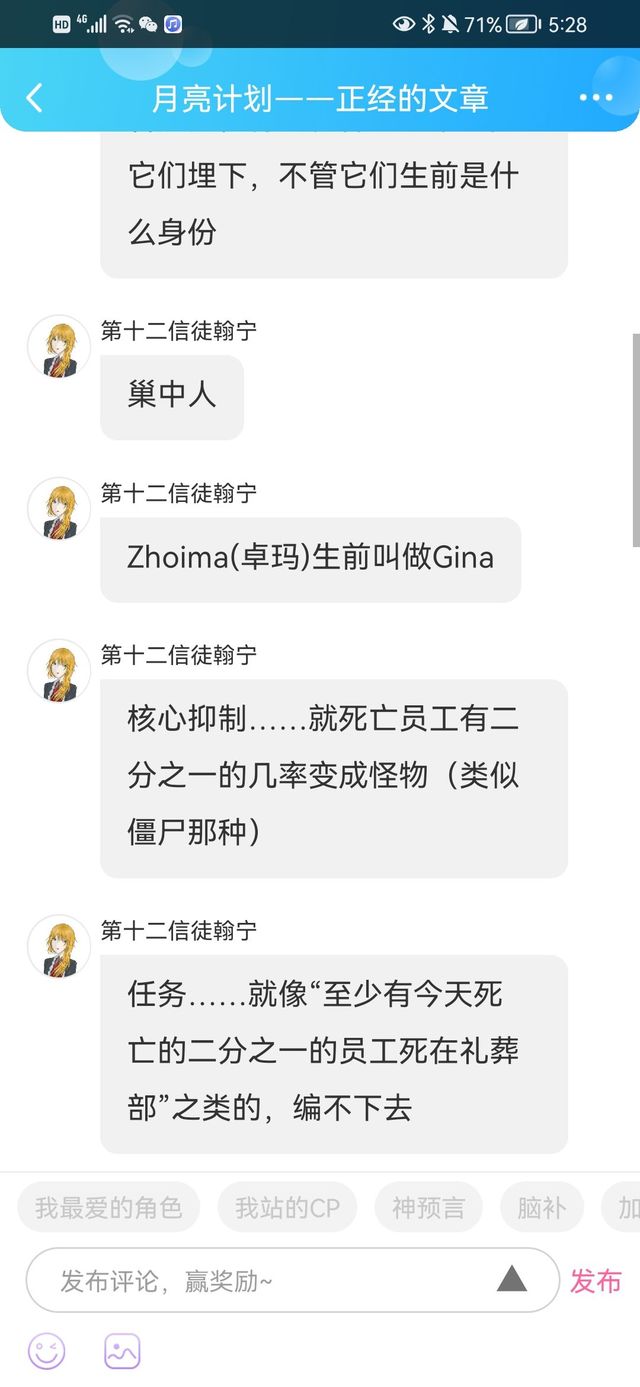Click the scrollbar on the right edge
Viewport: 640px width, 1387px height.
click(x=636, y=440)
